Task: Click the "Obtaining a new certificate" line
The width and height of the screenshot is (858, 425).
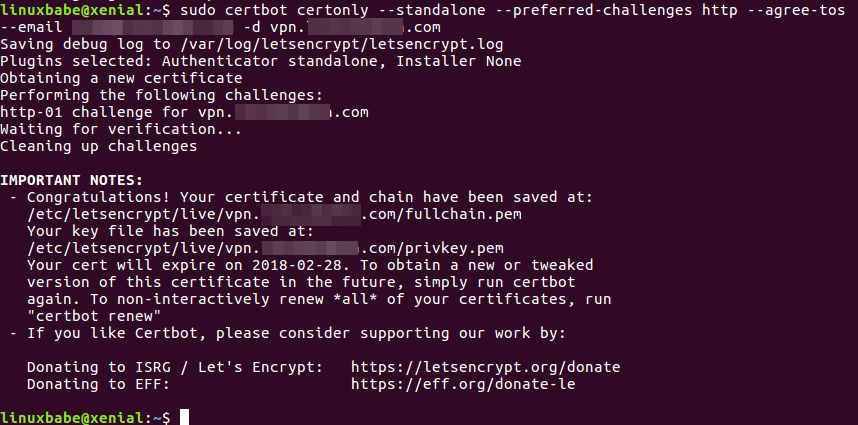Action: click(x=121, y=78)
